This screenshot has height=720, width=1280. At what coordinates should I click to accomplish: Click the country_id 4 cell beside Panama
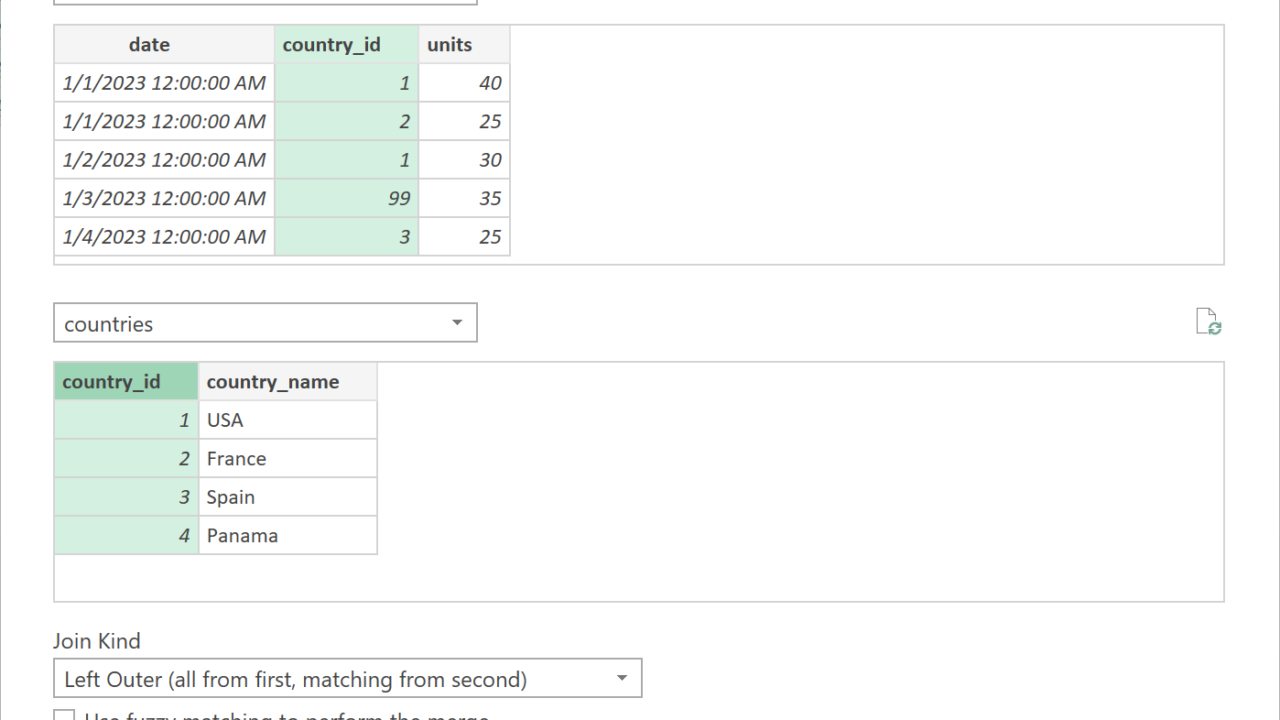point(126,535)
